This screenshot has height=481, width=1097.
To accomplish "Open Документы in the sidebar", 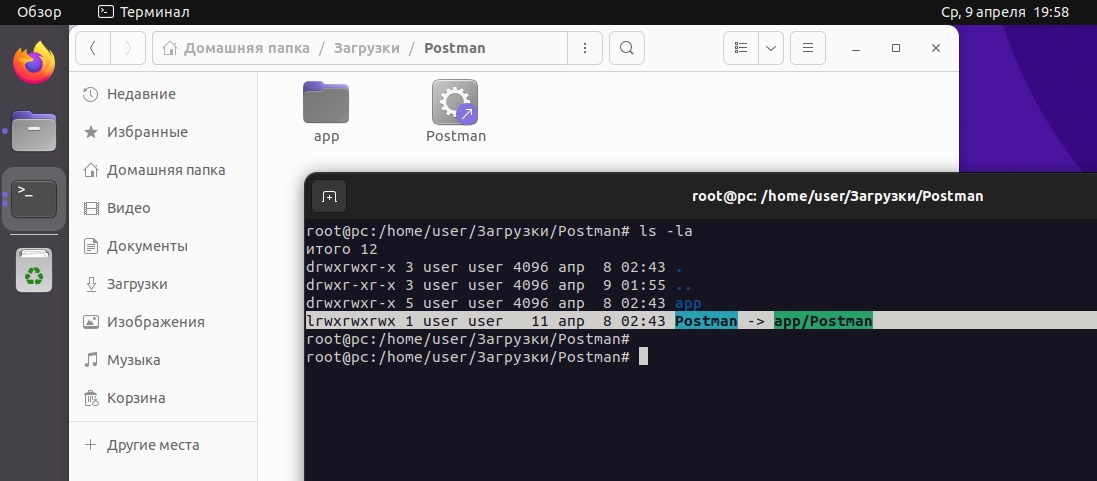I will [163, 246].
